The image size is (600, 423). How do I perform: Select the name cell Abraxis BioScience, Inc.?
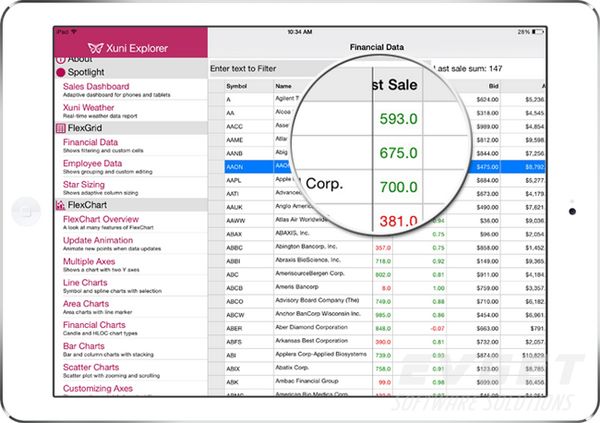[323, 260]
